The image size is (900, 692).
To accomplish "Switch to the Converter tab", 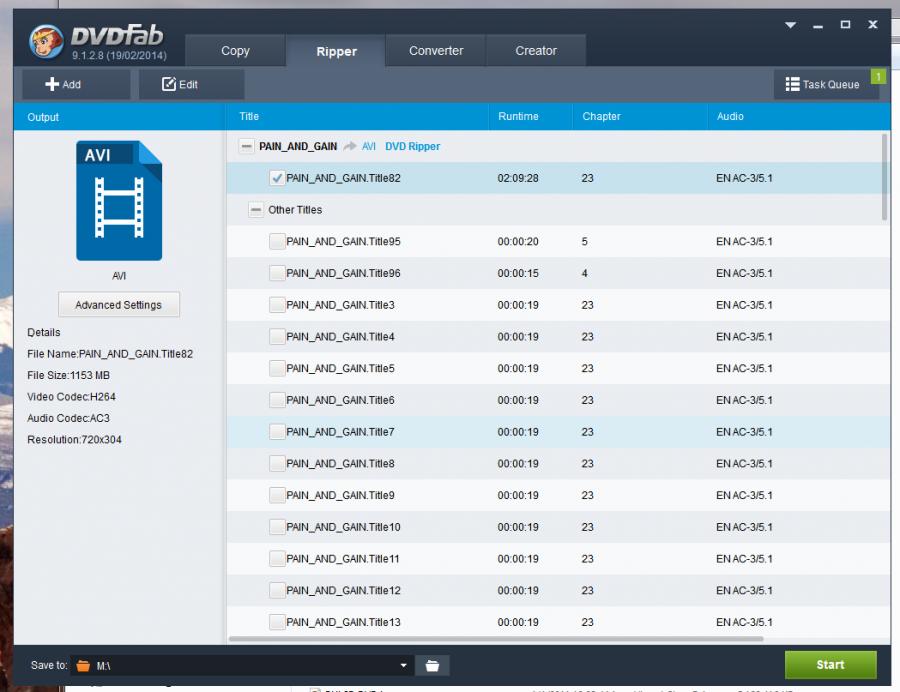I will pyautogui.click(x=436, y=51).
